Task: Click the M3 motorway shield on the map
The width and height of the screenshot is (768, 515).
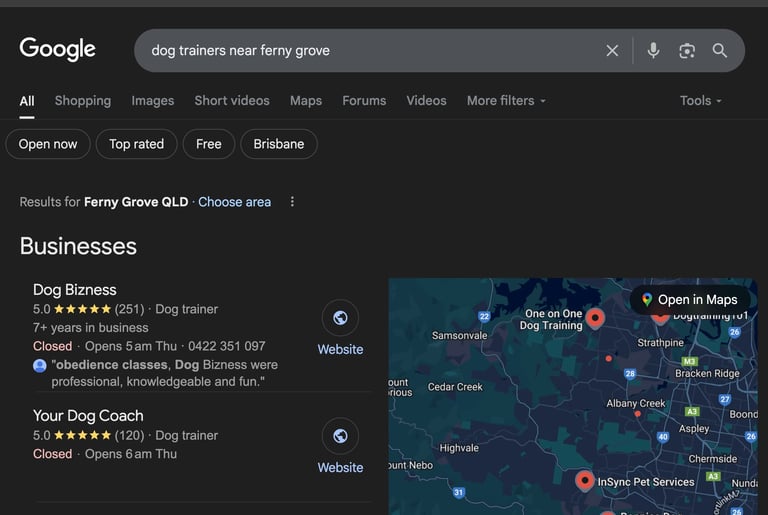Action: click(689, 361)
